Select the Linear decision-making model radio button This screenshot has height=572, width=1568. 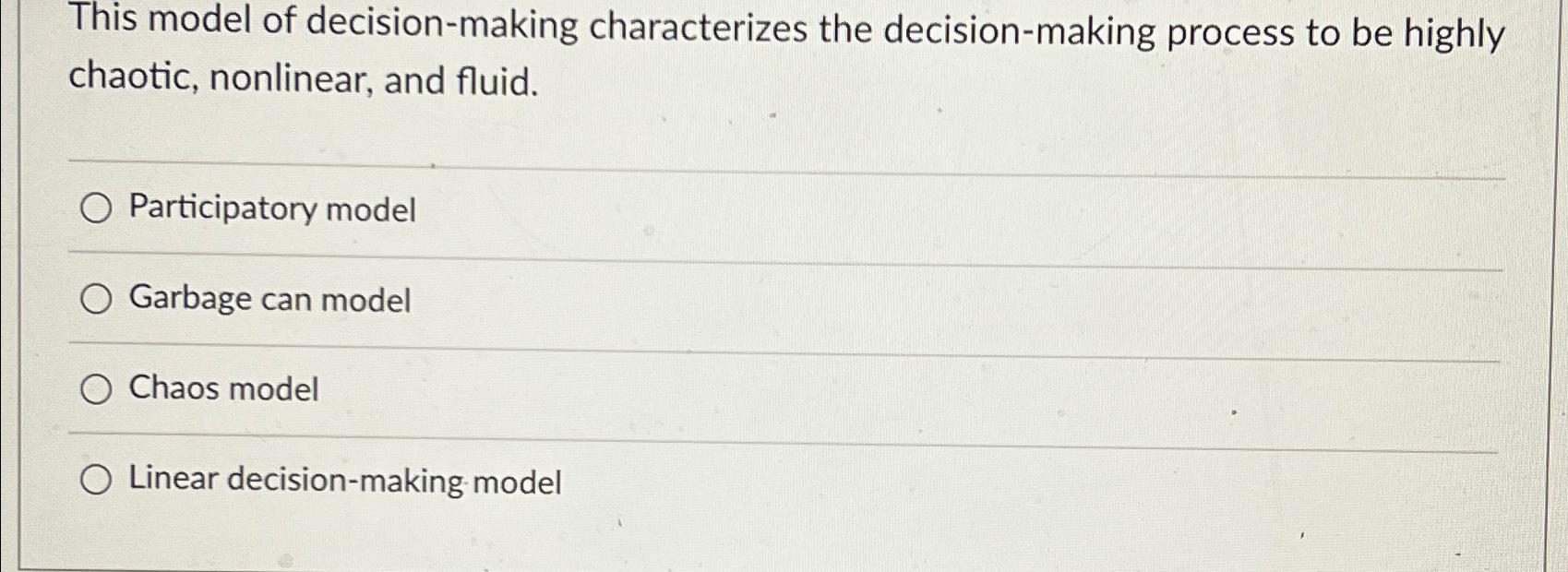(96, 479)
